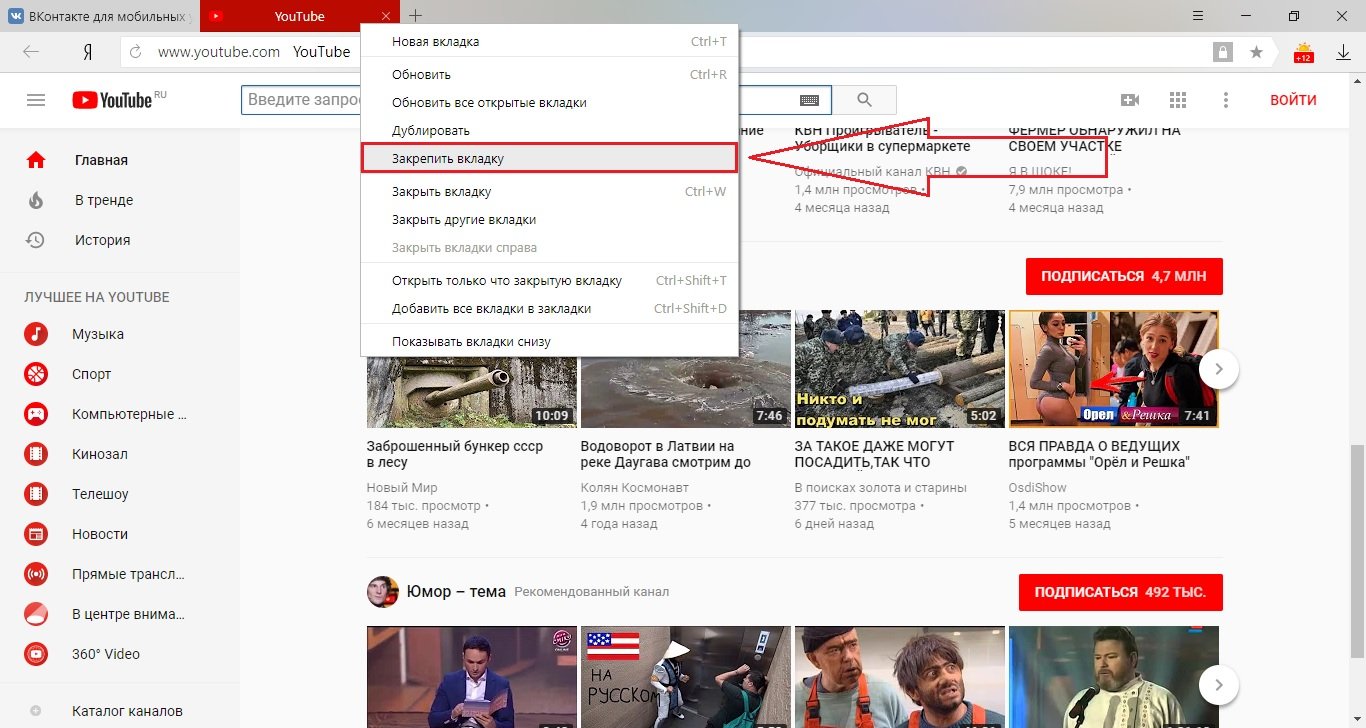The height and width of the screenshot is (728, 1366).
Task: Click the magnifier search button
Action: click(x=865, y=100)
